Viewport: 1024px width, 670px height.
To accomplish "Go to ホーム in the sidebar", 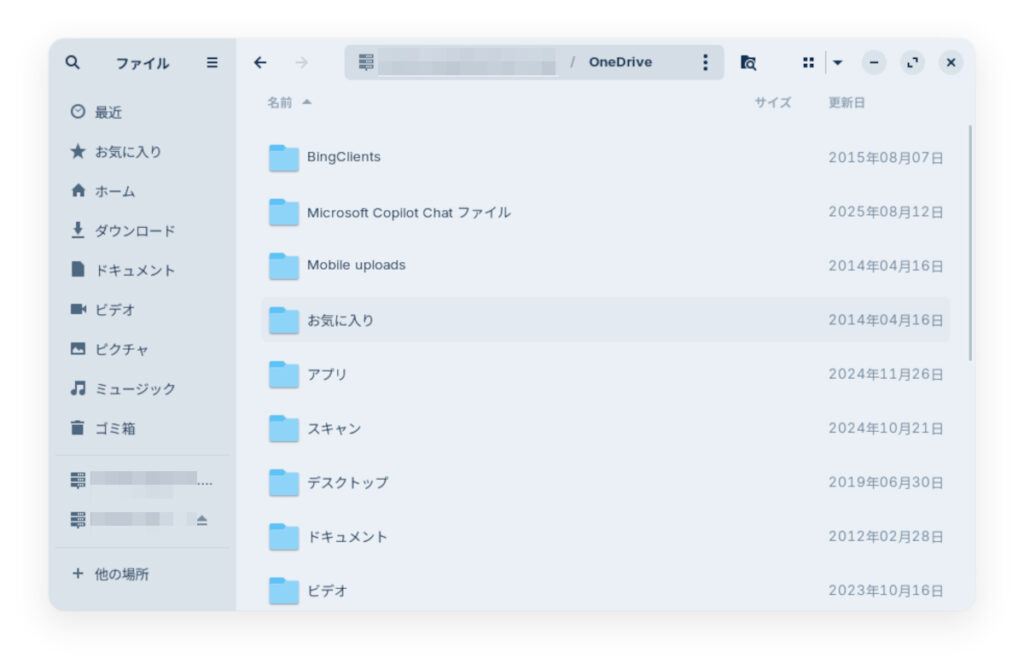I will [x=114, y=191].
